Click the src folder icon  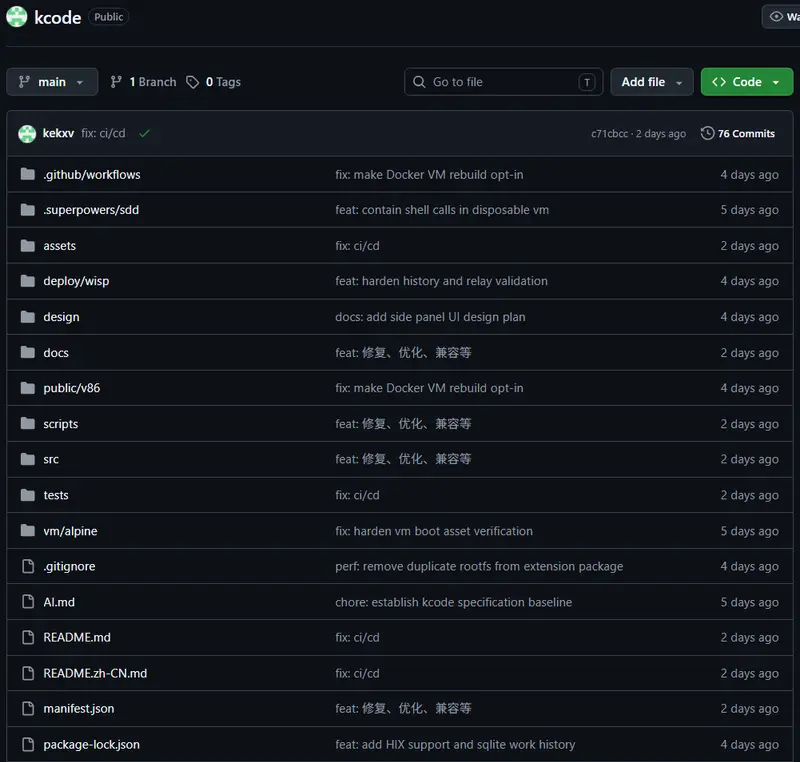point(28,459)
